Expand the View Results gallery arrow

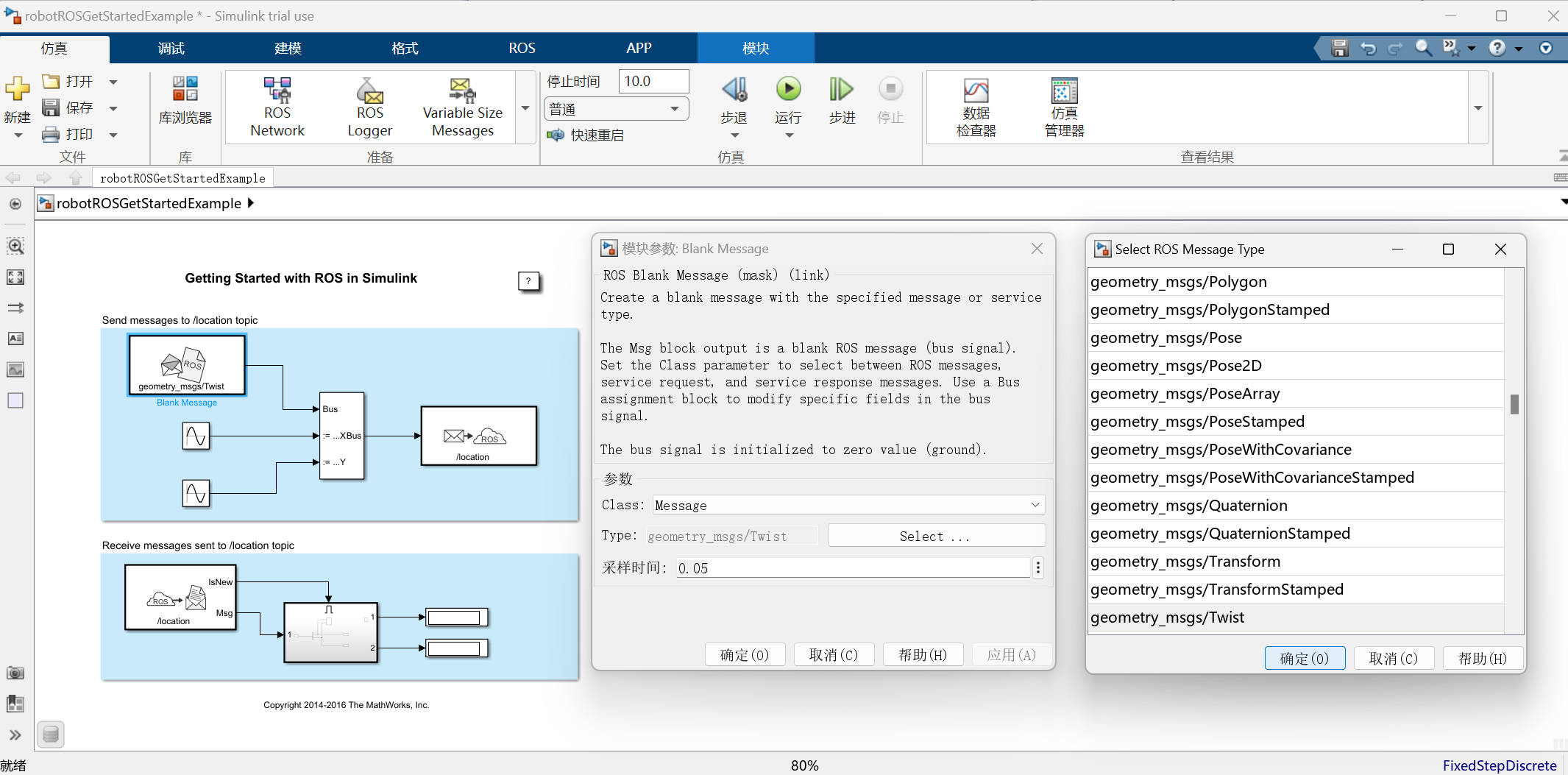point(1478,107)
